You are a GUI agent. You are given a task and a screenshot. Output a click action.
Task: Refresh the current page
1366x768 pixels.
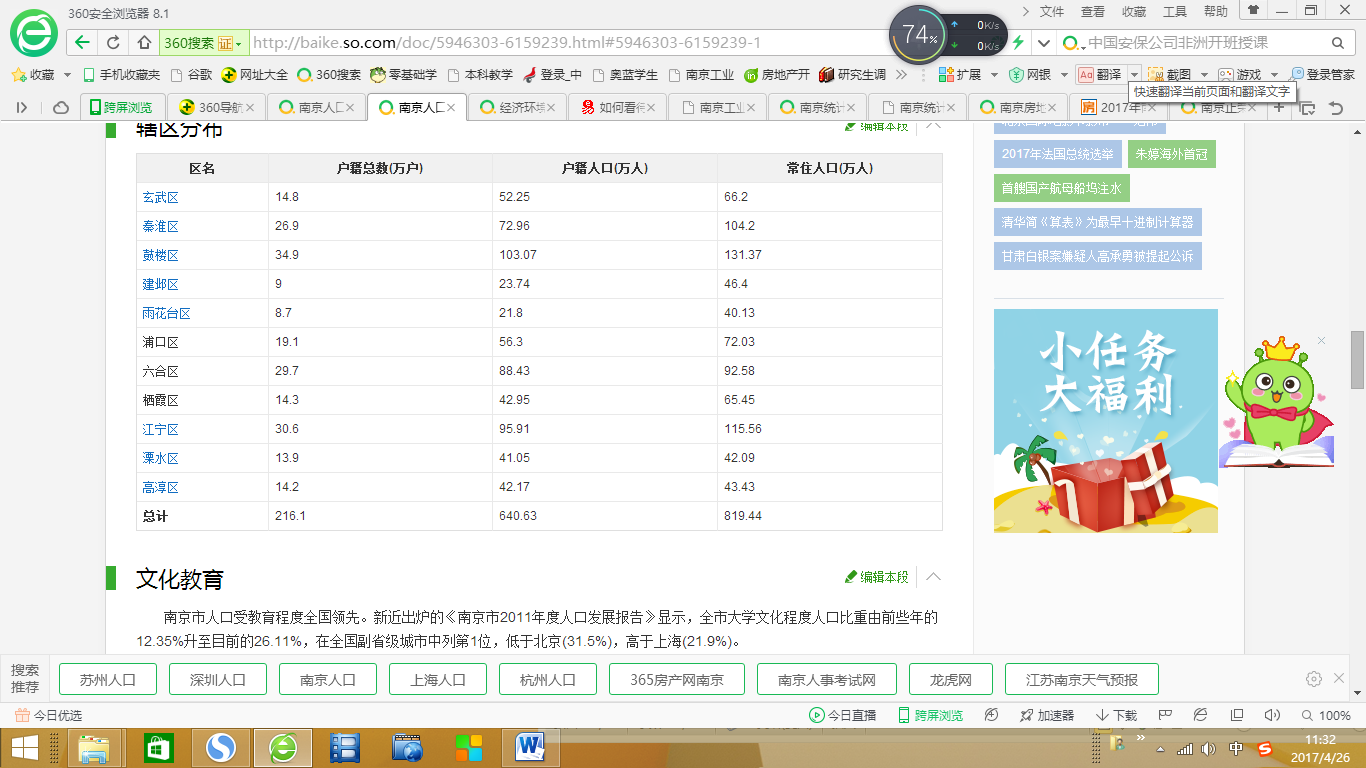(x=113, y=43)
